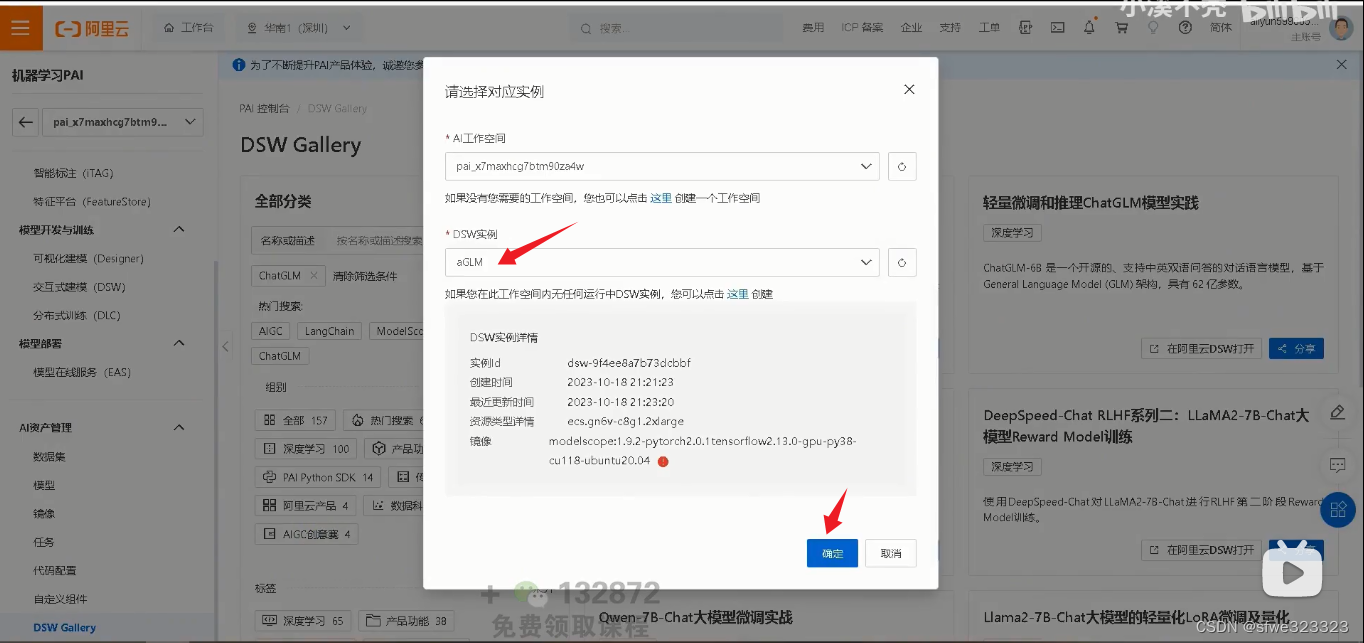Open the Cloud Shell terminal icon
The width and height of the screenshot is (1364, 643).
point(1057,28)
